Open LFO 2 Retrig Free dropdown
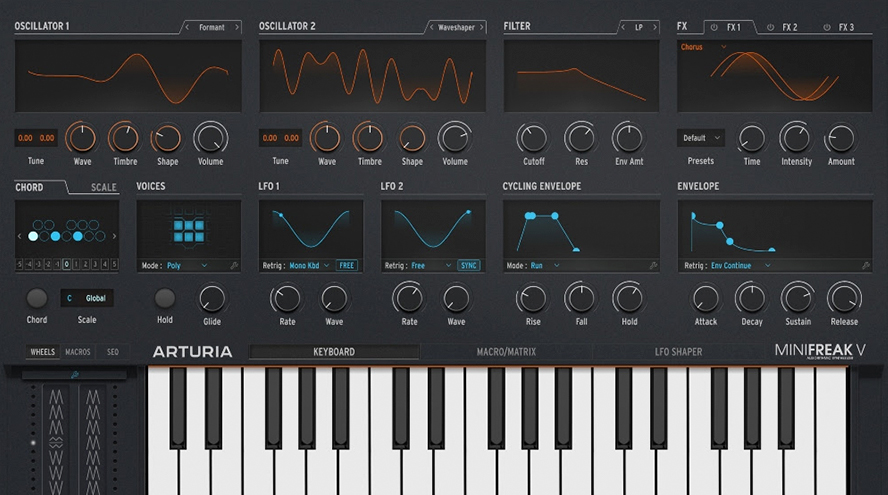The image size is (888, 495). tap(431, 265)
